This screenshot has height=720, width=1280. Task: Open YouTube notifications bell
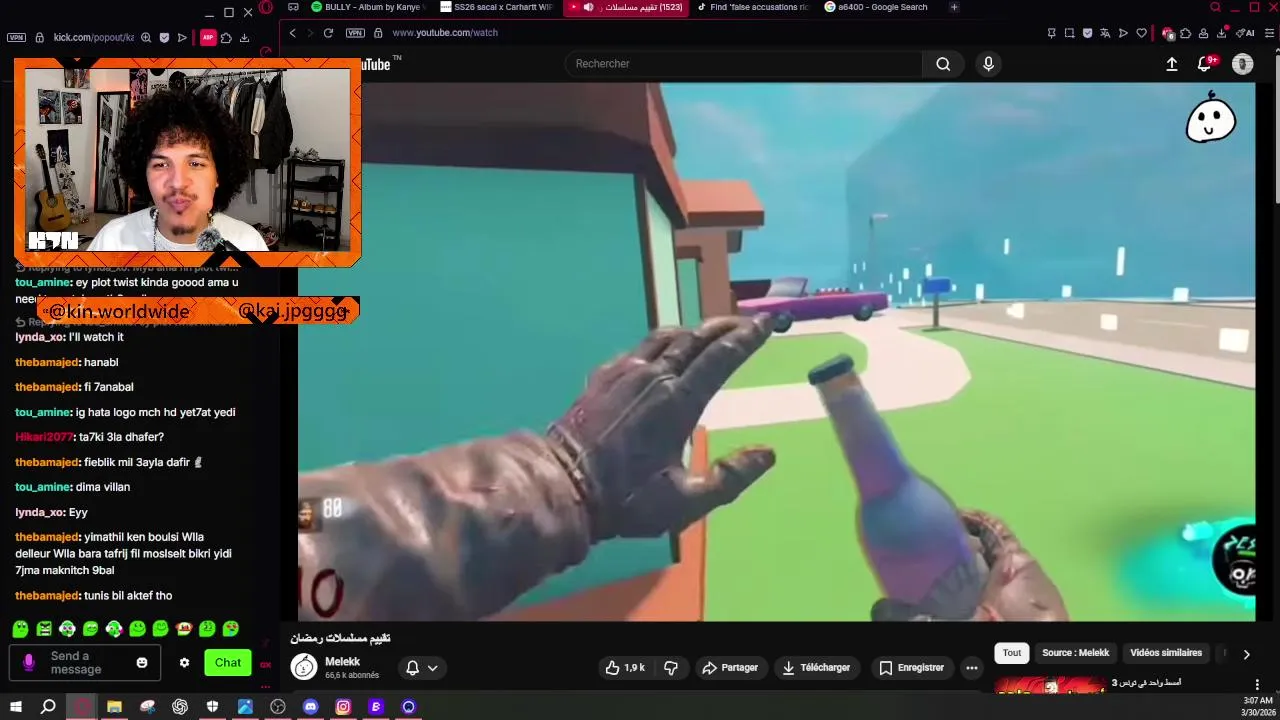point(1204,64)
